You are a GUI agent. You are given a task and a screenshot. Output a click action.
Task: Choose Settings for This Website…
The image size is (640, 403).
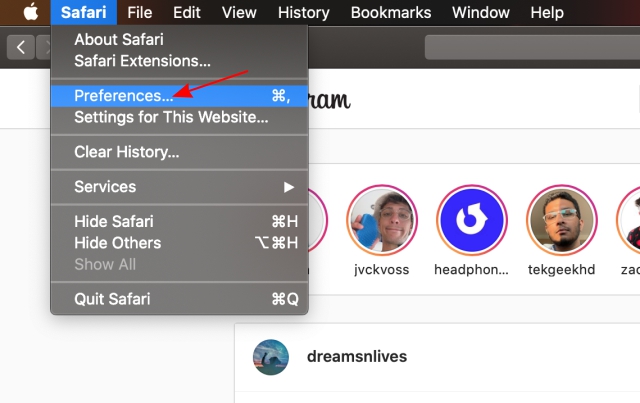tap(179, 117)
